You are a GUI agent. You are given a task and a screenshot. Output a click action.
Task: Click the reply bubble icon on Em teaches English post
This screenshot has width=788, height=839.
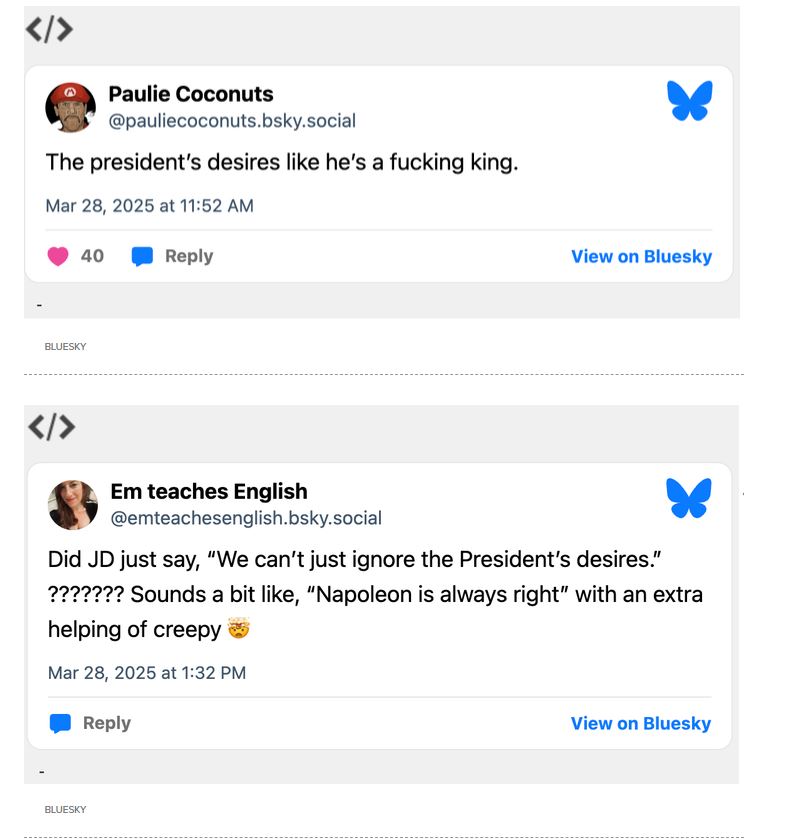pyautogui.click(x=61, y=724)
